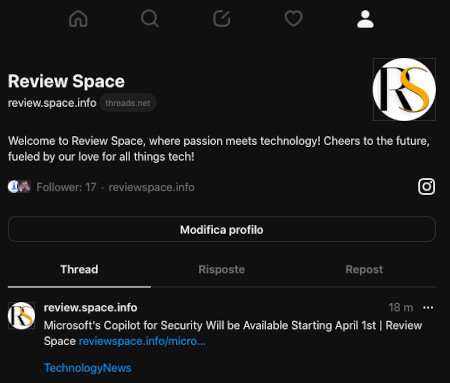Select the Thread tab
Viewport: 450px width, 383px height.
tap(79, 269)
